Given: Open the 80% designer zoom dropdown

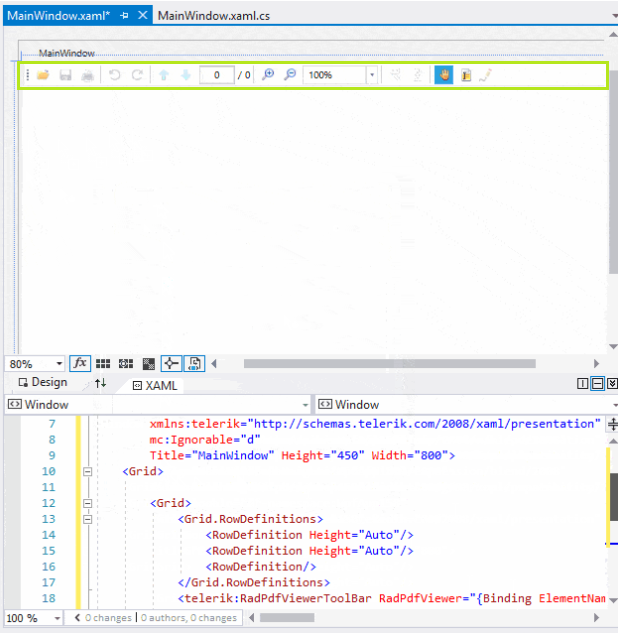Looking at the screenshot, I should coord(58,364).
